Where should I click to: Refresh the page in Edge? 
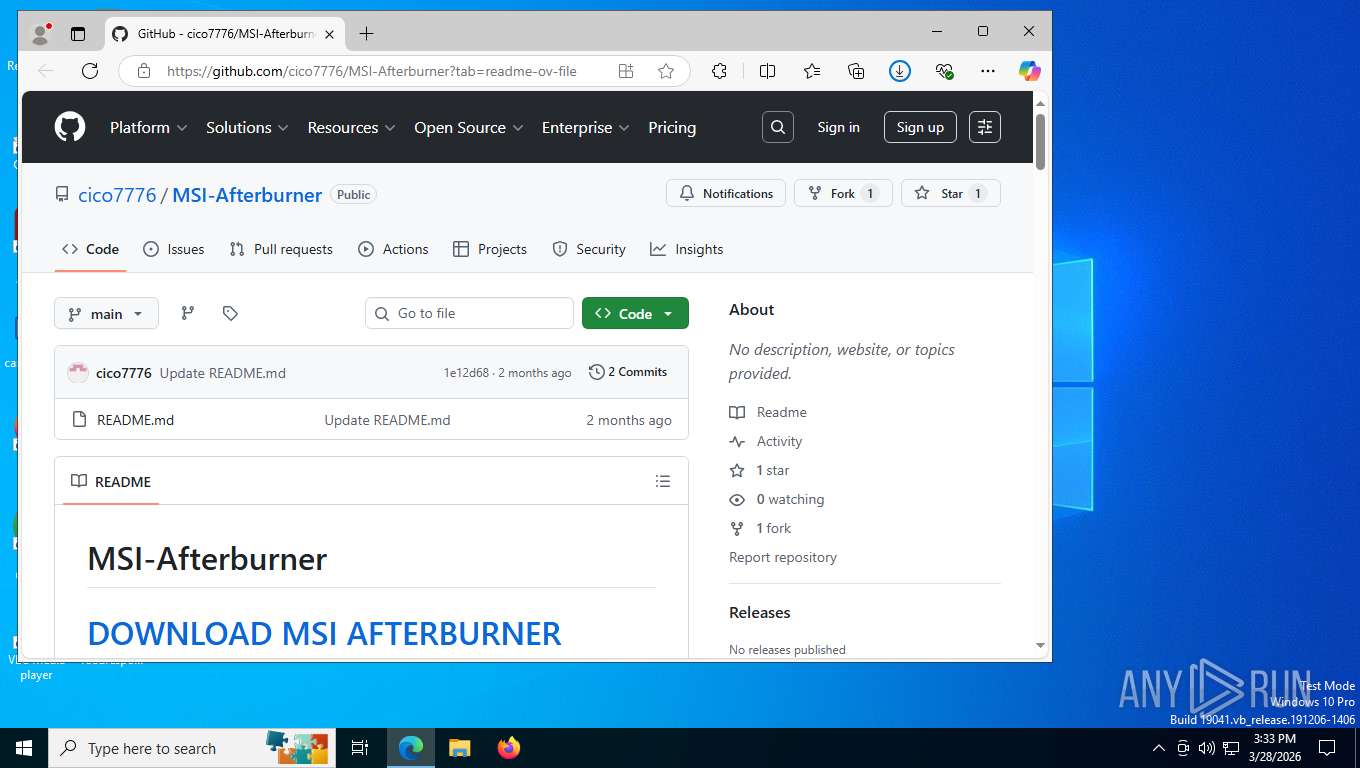pyautogui.click(x=90, y=71)
